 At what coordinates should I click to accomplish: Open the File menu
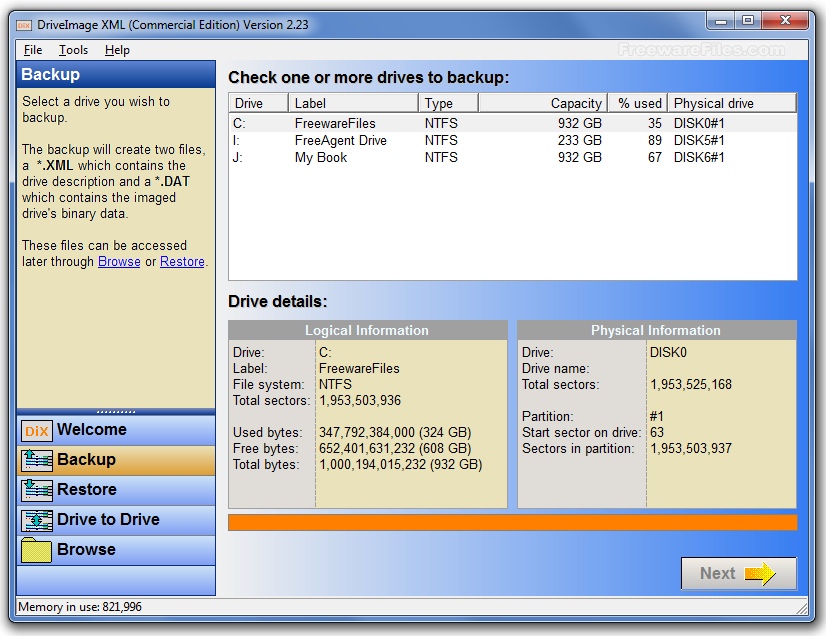[x=33, y=50]
